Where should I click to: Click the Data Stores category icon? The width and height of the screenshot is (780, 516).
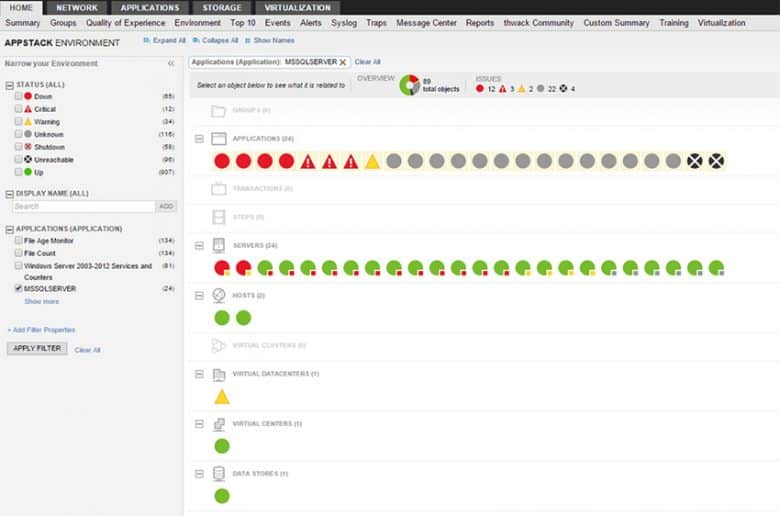coord(219,474)
